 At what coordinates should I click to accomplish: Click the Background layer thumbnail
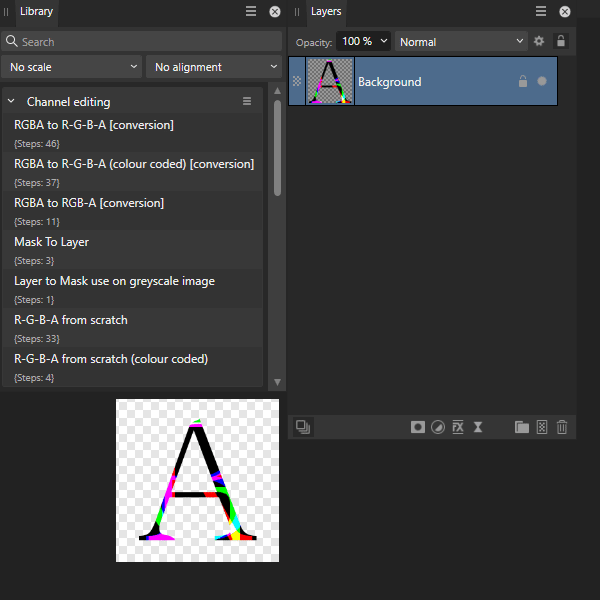(330, 81)
